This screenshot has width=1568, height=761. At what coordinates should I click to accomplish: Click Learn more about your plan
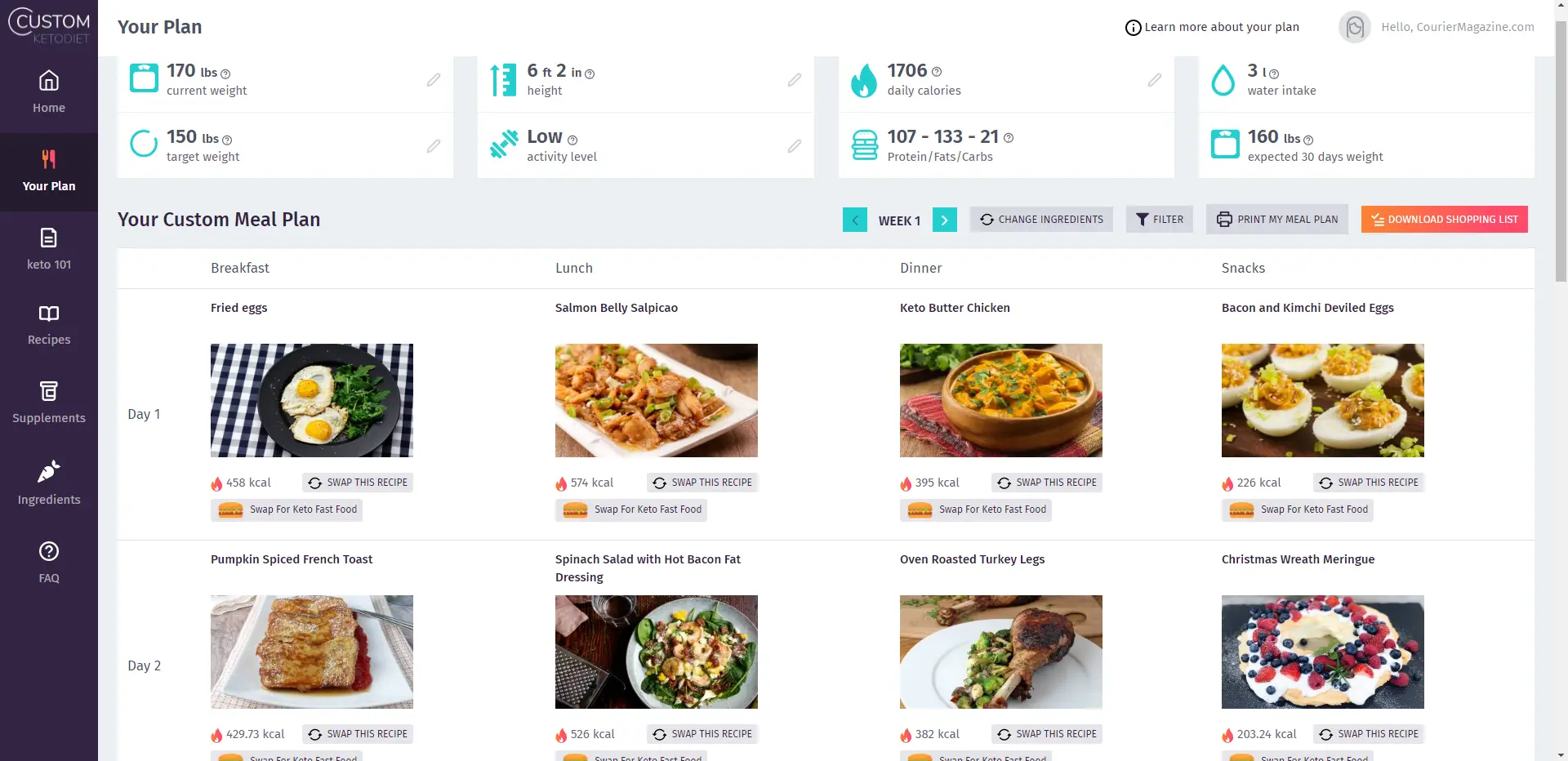coord(1213,27)
